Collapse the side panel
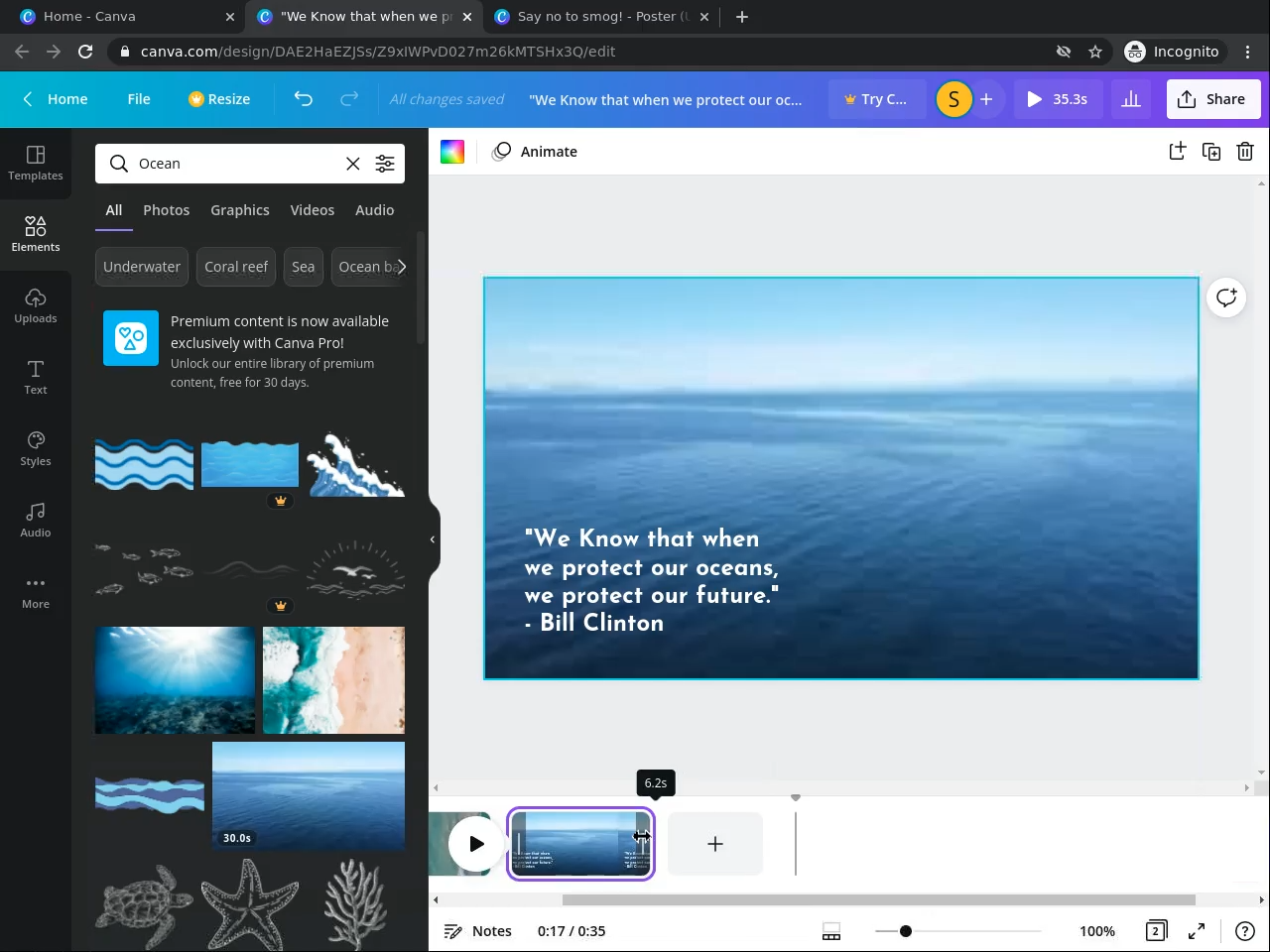The width and height of the screenshot is (1270, 952). [433, 539]
